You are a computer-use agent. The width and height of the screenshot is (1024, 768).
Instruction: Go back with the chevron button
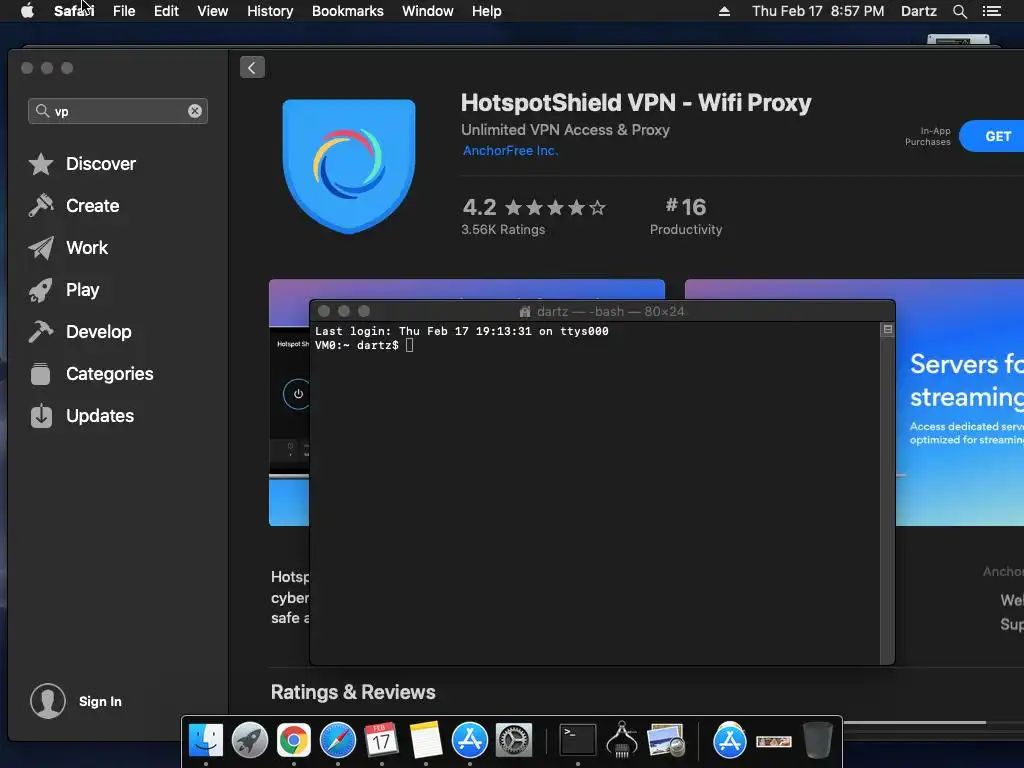point(252,67)
